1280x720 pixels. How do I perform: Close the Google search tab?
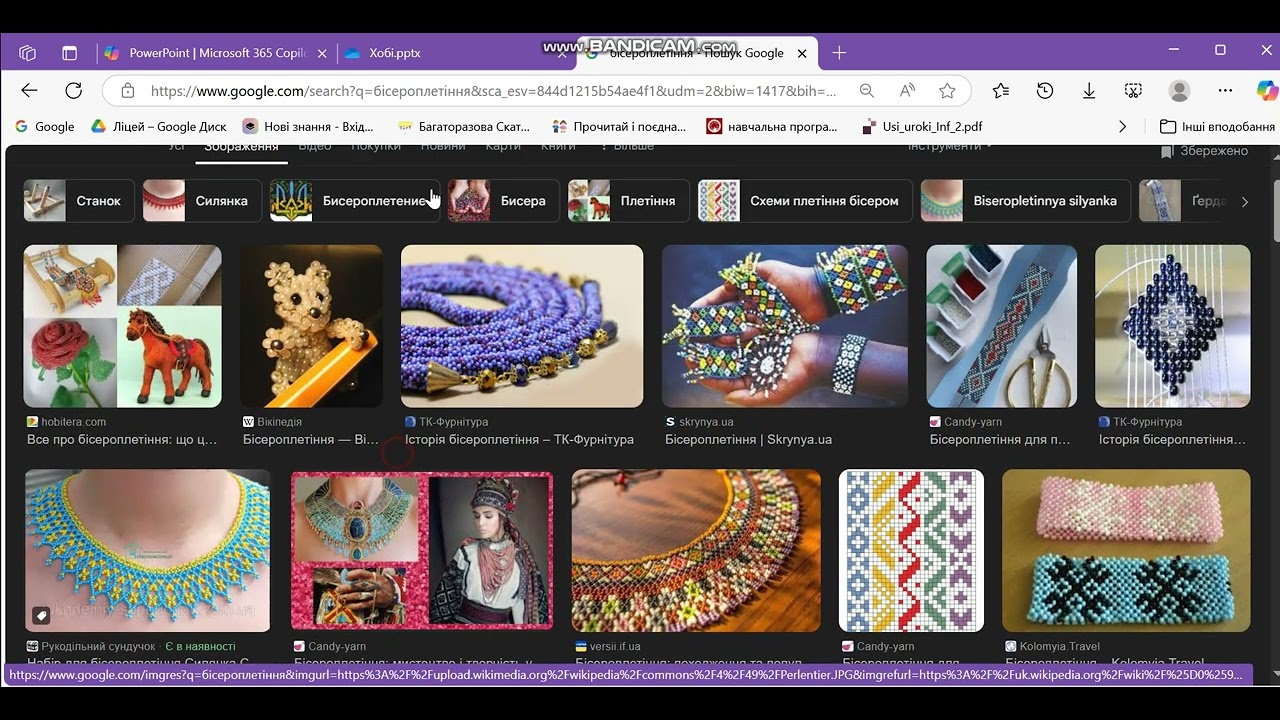point(802,53)
